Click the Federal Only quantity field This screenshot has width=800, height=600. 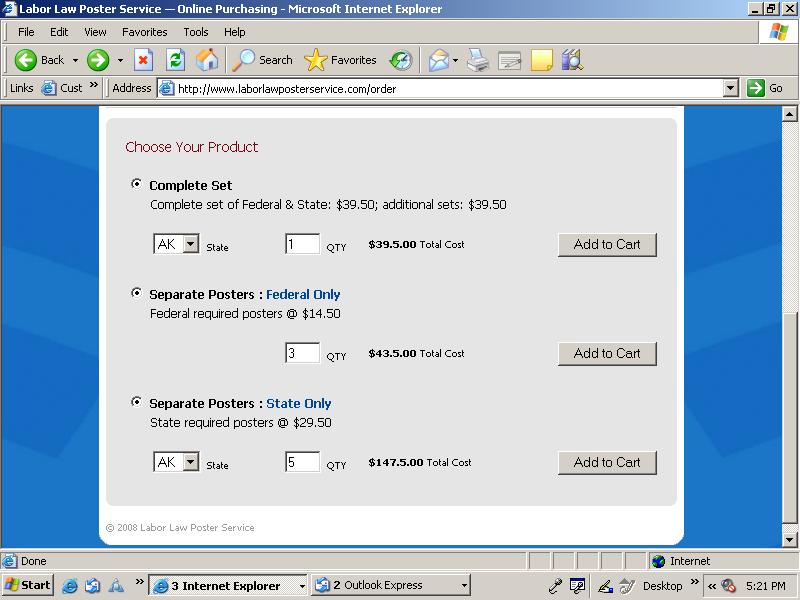click(302, 353)
